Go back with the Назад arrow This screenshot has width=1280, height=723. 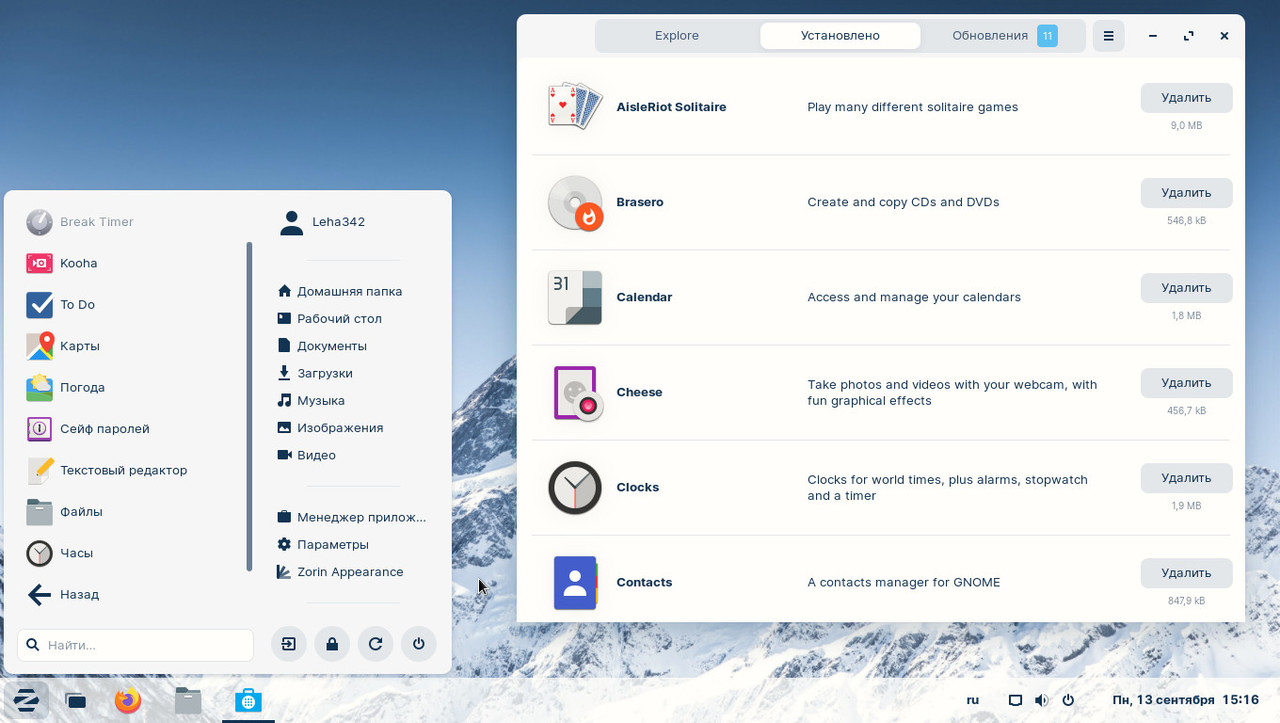pyautogui.click(x=39, y=594)
